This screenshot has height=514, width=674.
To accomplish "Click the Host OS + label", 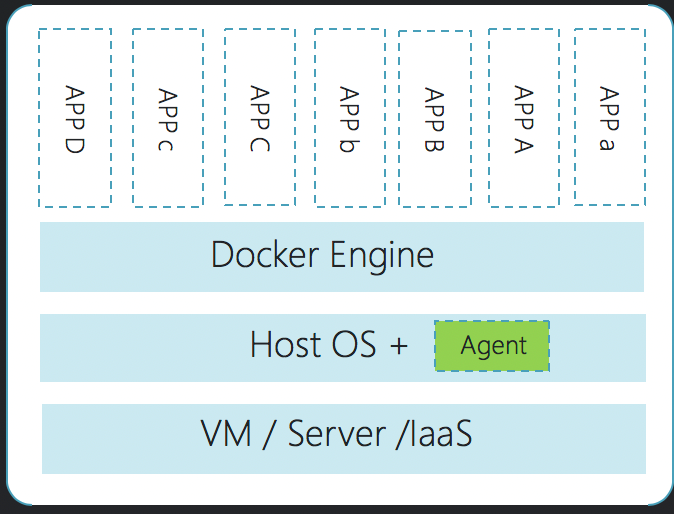I will [x=329, y=345].
